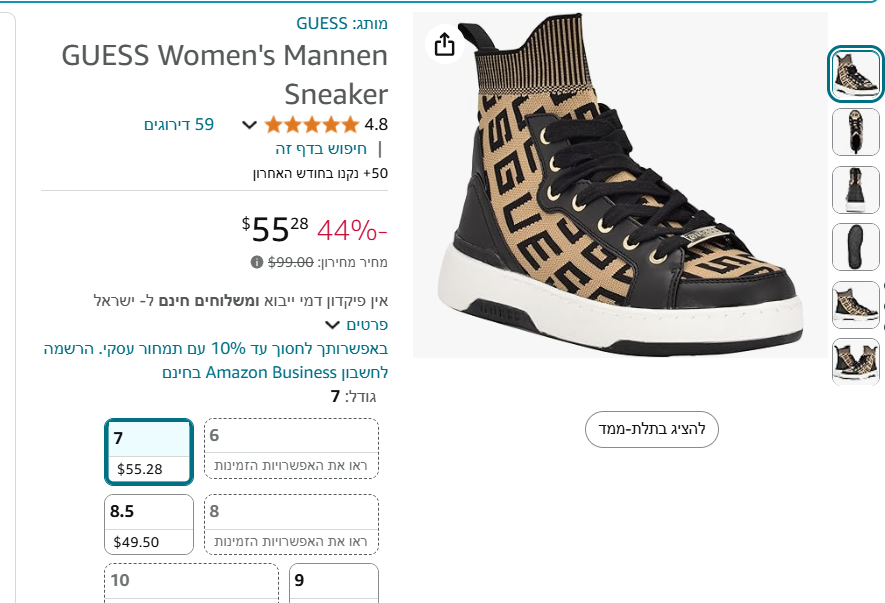
Task: Choose size 7 option at $55.28
Action: click(149, 452)
